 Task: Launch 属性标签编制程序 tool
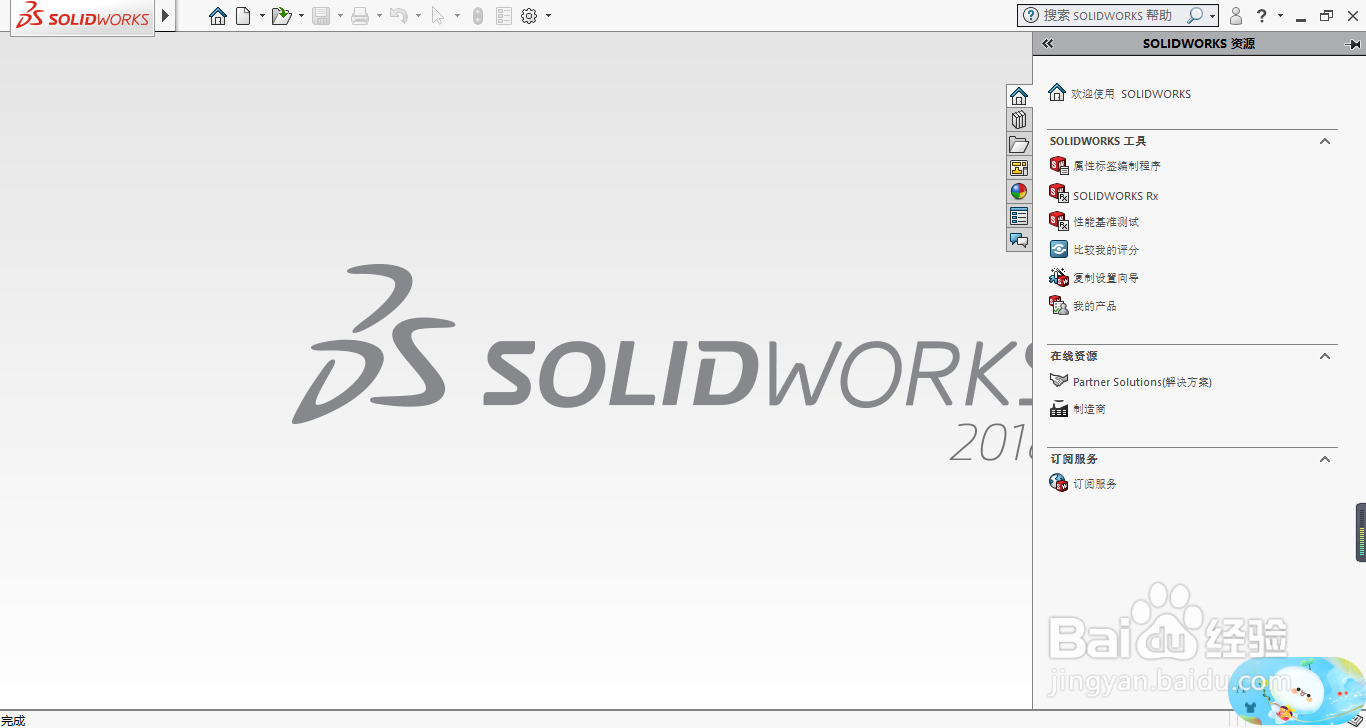(x=1105, y=166)
